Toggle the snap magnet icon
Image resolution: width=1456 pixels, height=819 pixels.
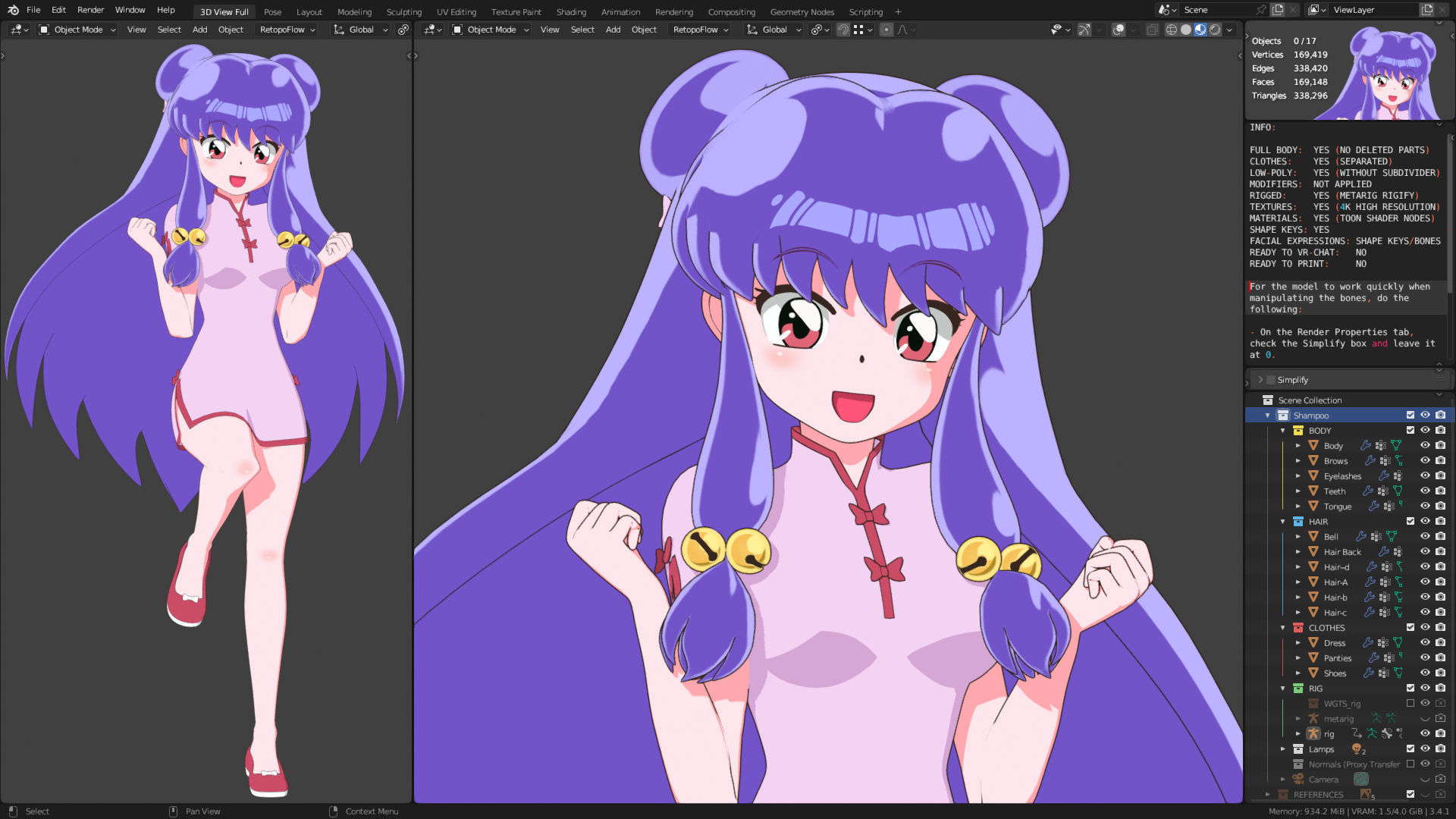[843, 30]
